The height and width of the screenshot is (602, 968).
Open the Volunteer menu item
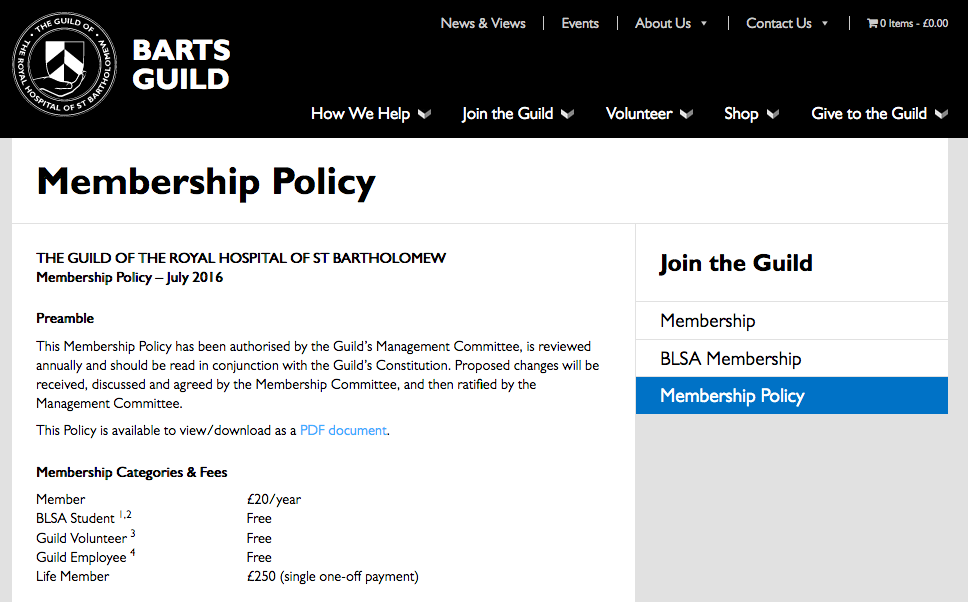click(639, 114)
